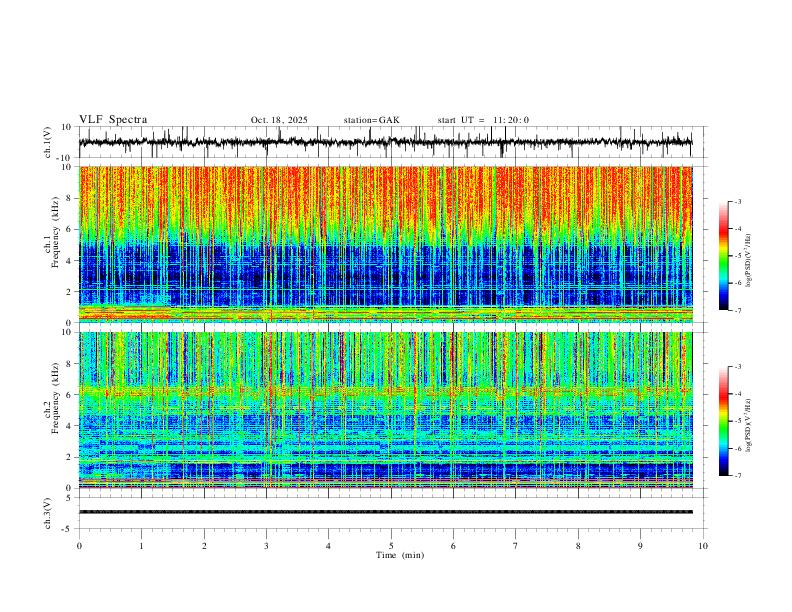This screenshot has width=792, height=612.
Task: Click the "start UT = 11:20:0" header text
Action: pyautogui.click(x=483, y=120)
